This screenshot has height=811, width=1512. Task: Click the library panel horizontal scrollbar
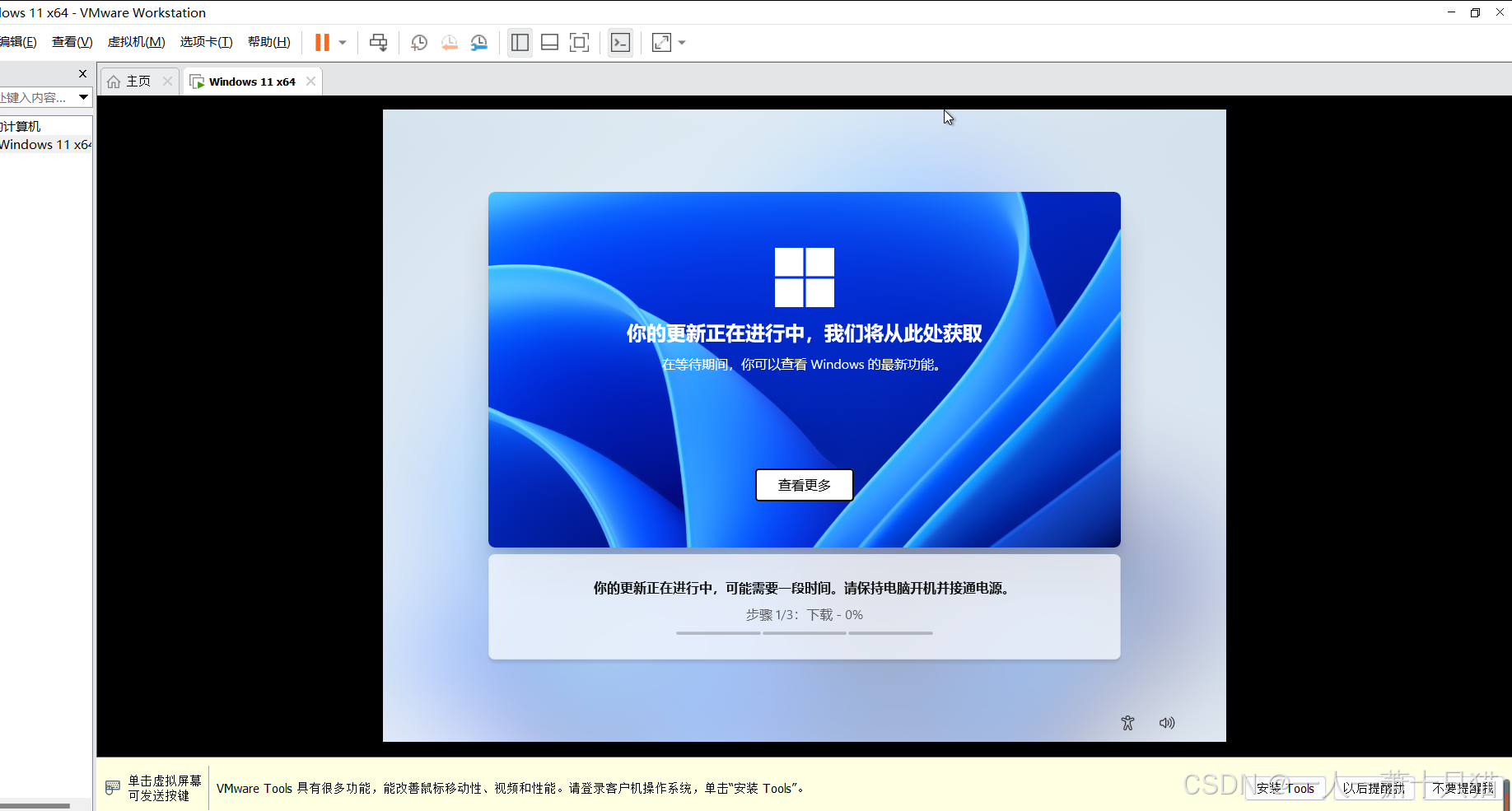coord(35,805)
